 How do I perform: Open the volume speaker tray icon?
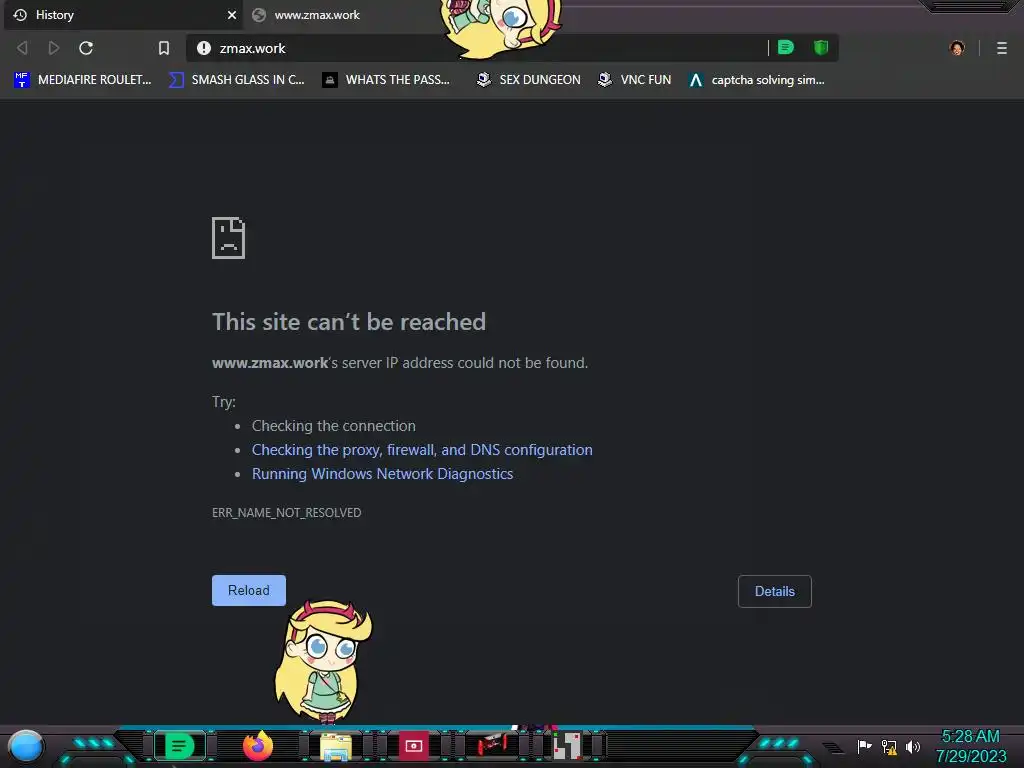tap(913, 746)
